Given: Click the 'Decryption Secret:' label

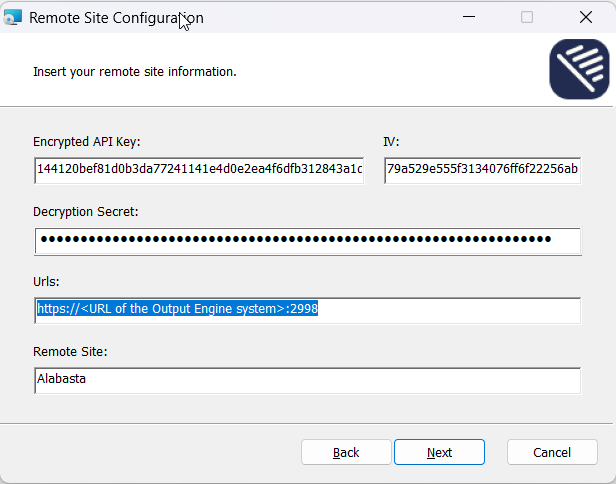Looking at the screenshot, I should [86, 212].
